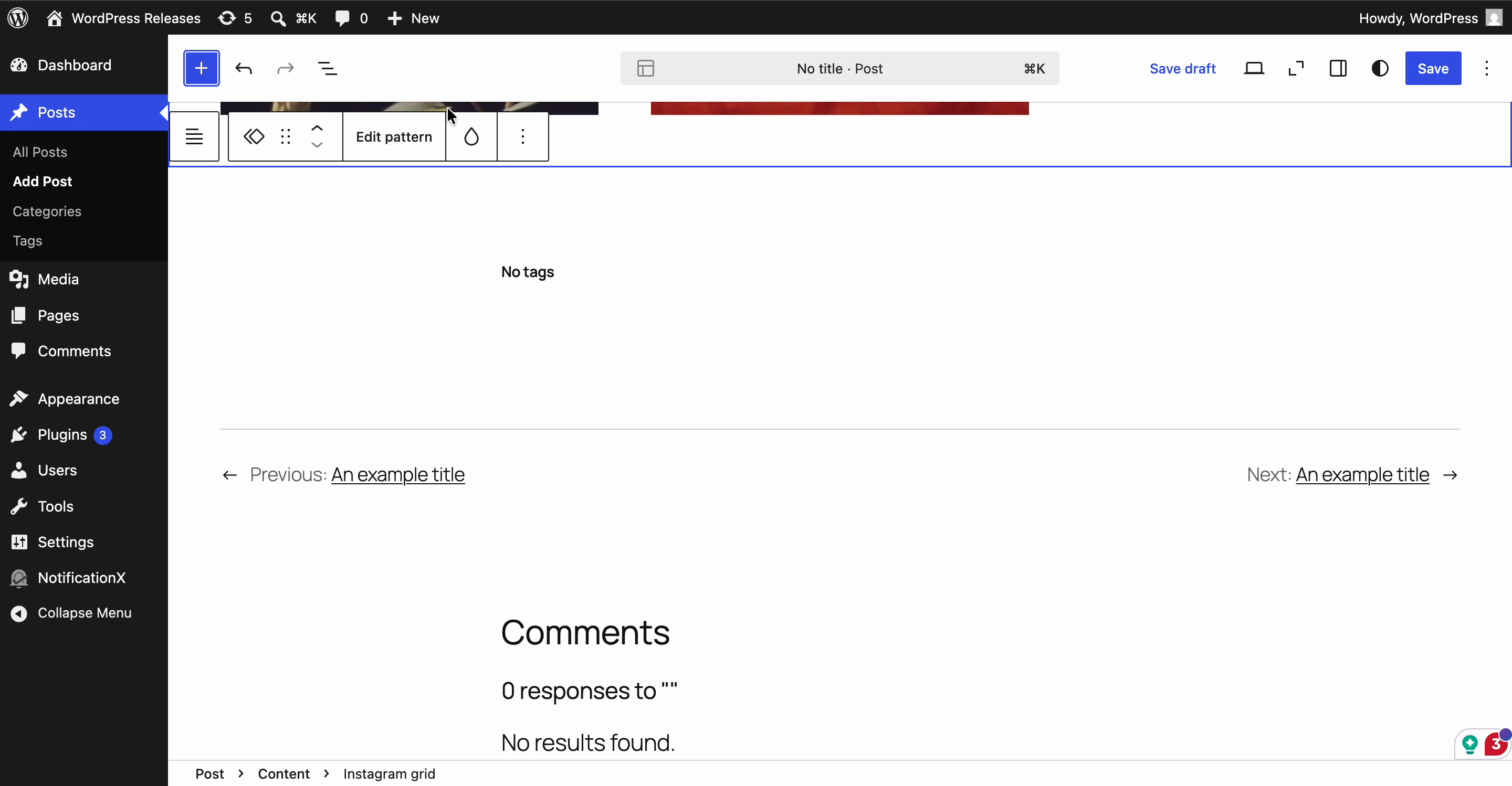
Task: Collapse the admin sidebar menu
Action: tap(84, 613)
